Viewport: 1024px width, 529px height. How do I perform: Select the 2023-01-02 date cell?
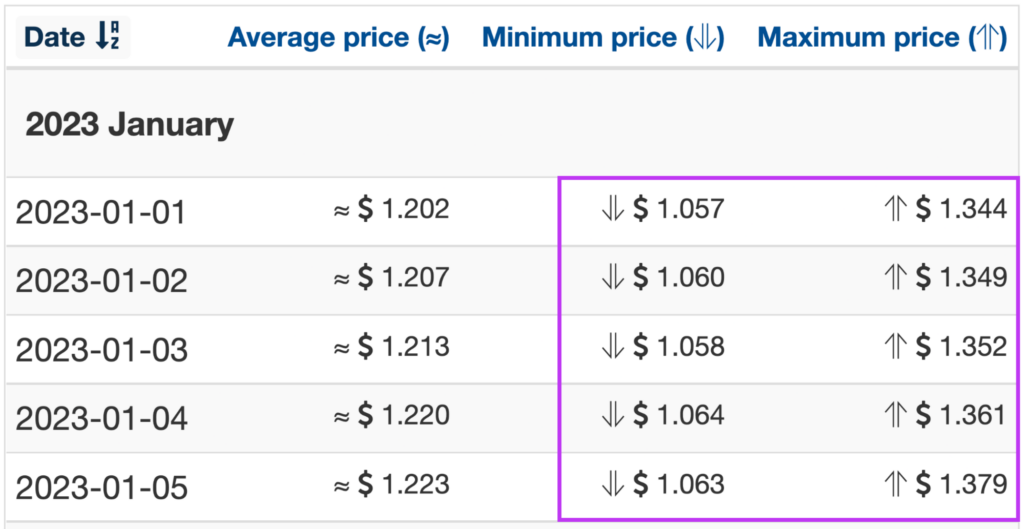tap(101, 281)
